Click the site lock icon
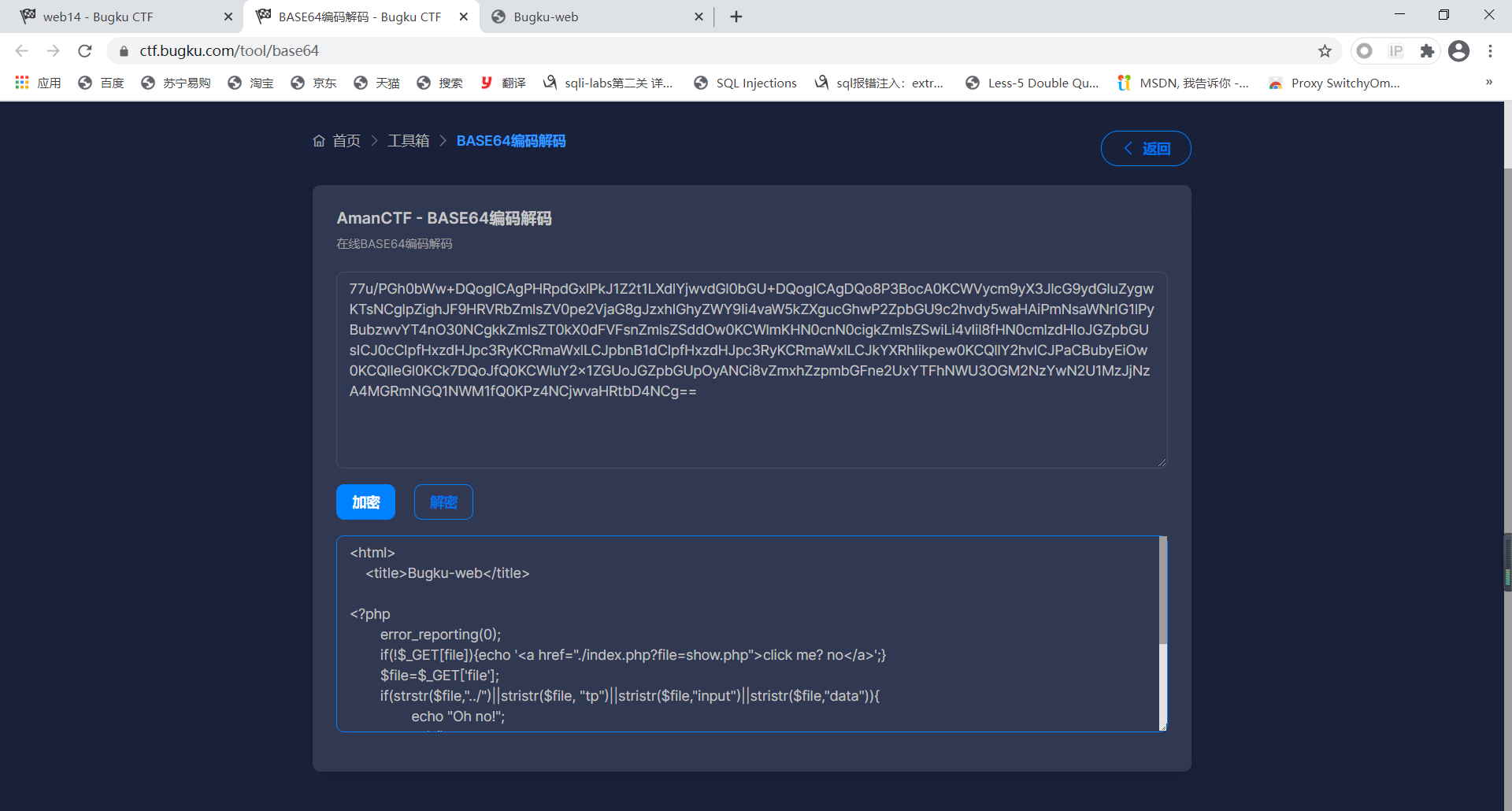This screenshot has height=811, width=1512. [x=124, y=51]
